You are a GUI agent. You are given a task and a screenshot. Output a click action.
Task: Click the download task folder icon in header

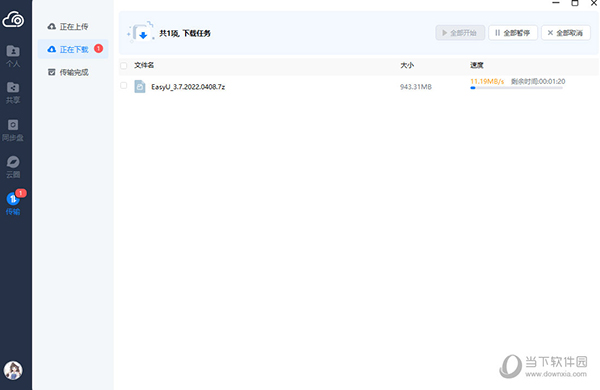pyautogui.click(x=141, y=32)
